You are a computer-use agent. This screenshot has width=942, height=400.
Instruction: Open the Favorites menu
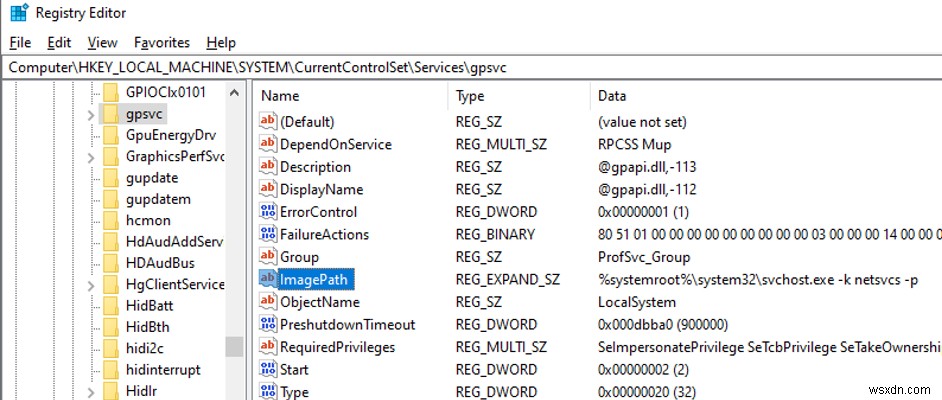click(x=162, y=43)
